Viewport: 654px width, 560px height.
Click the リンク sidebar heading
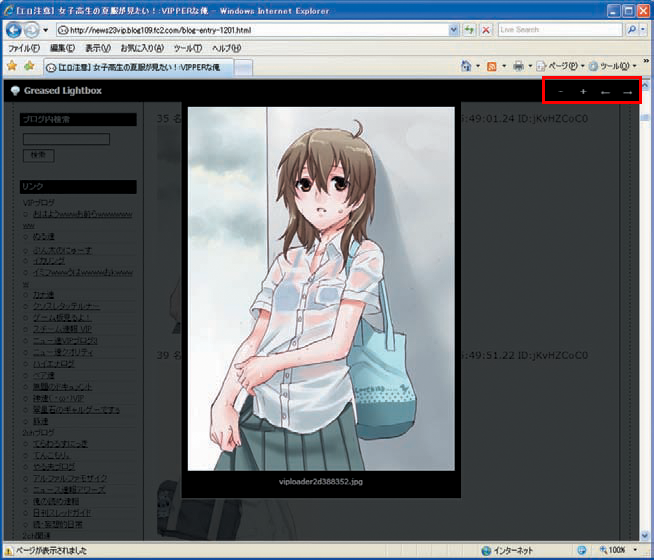(x=78, y=186)
